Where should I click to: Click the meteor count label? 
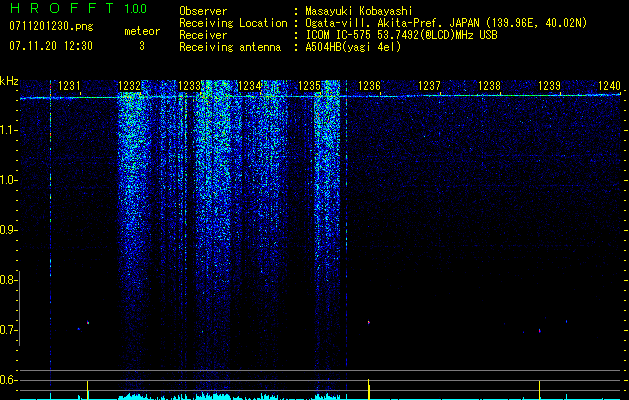(142, 31)
